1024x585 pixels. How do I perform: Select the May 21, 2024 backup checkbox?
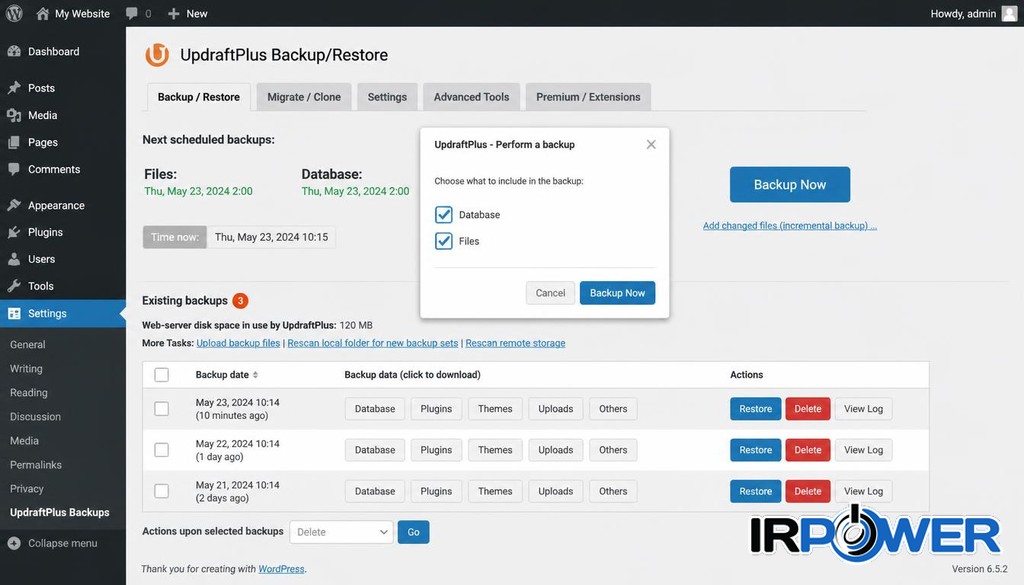coord(161,491)
